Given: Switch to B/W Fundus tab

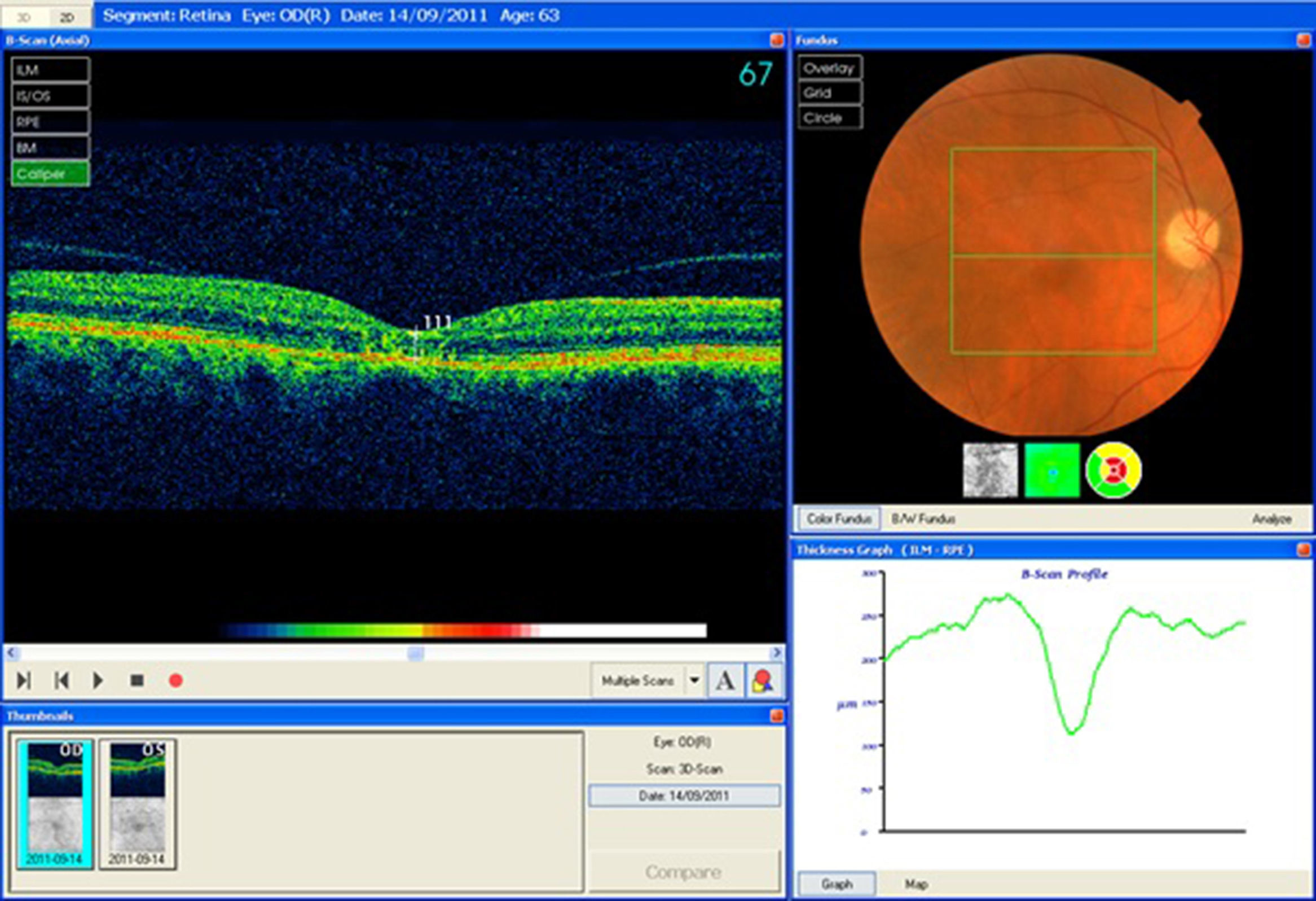Looking at the screenshot, I should pyautogui.click(x=923, y=518).
